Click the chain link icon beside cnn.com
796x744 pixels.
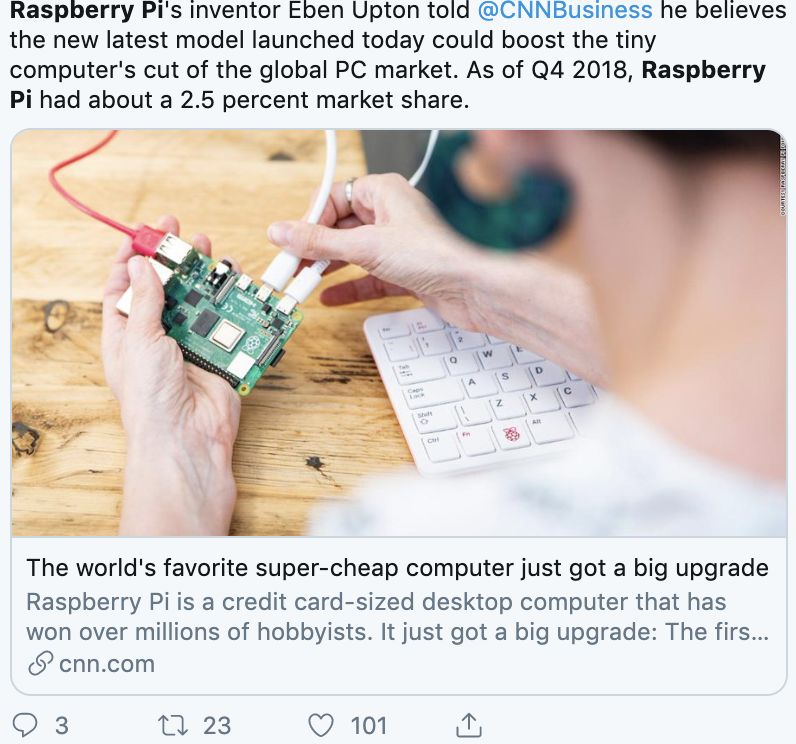click(x=40, y=663)
